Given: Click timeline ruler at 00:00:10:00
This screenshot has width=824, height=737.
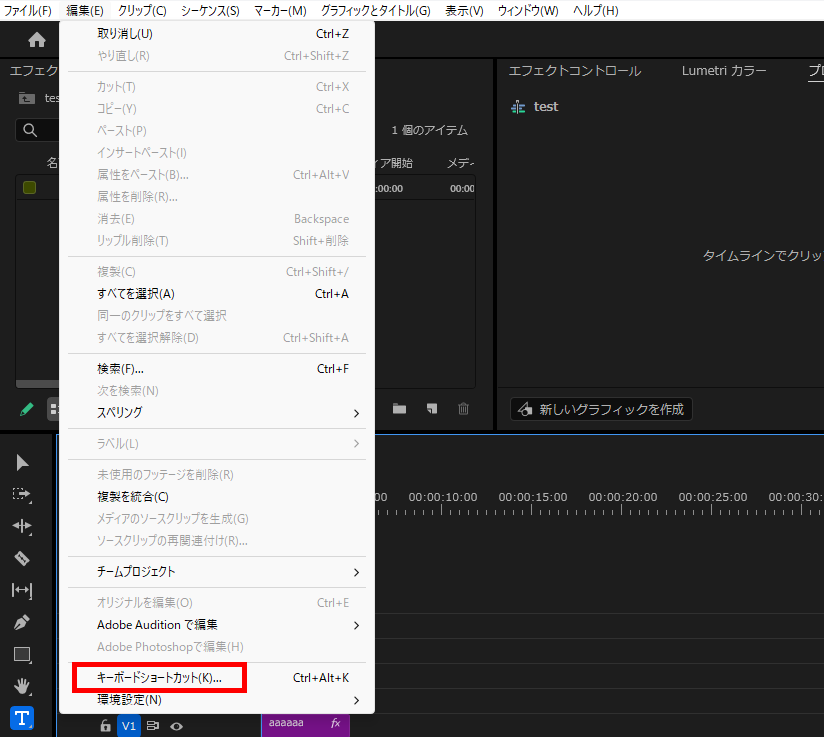Looking at the screenshot, I should (x=442, y=497).
